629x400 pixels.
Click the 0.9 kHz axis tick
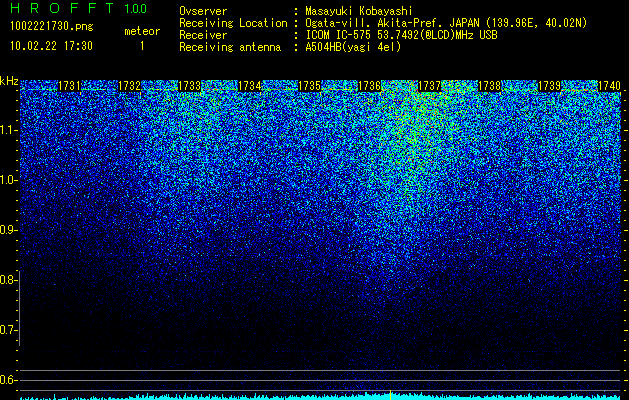pos(8,230)
